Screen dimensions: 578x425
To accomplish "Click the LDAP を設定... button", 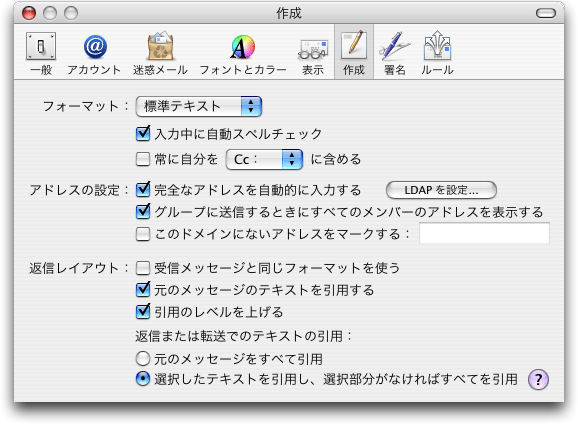I will coord(441,190).
